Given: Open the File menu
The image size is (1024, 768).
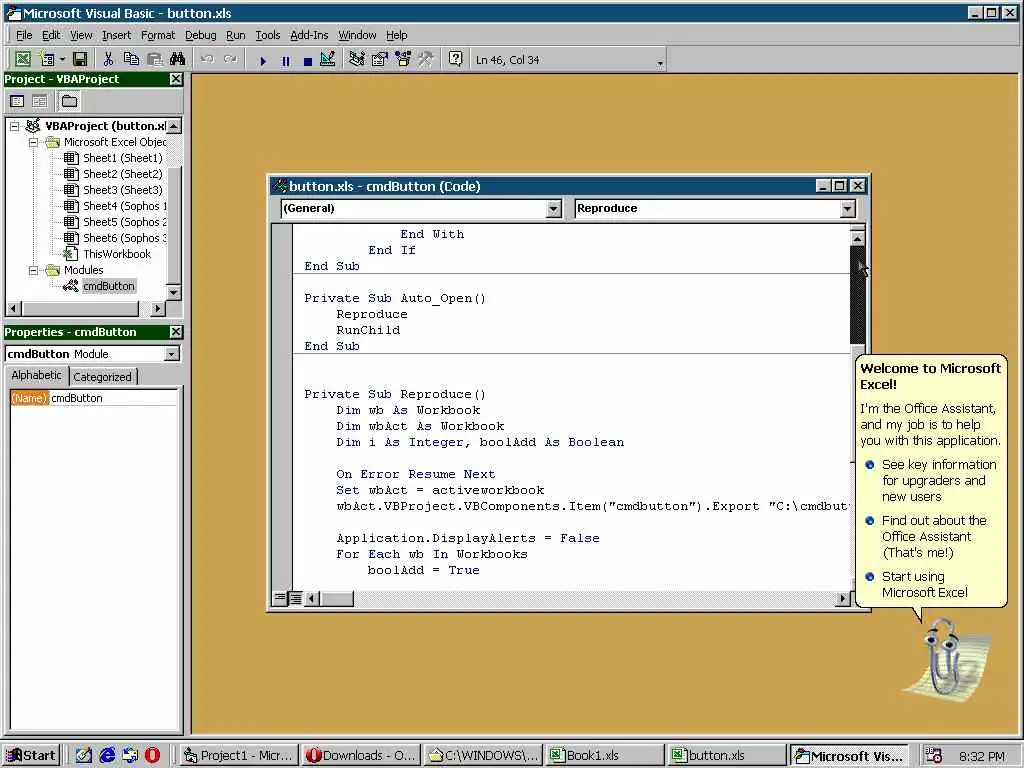Looking at the screenshot, I should 24,35.
